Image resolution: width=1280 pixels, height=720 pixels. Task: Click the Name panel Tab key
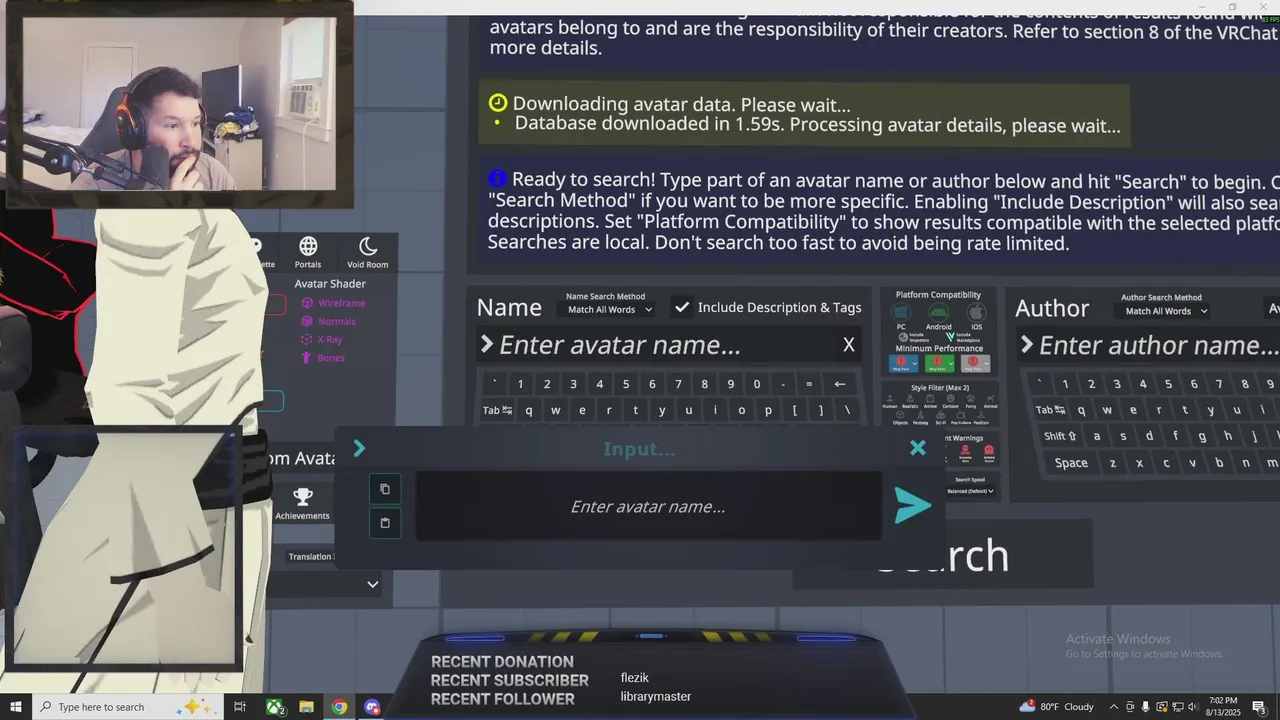pos(497,410)
